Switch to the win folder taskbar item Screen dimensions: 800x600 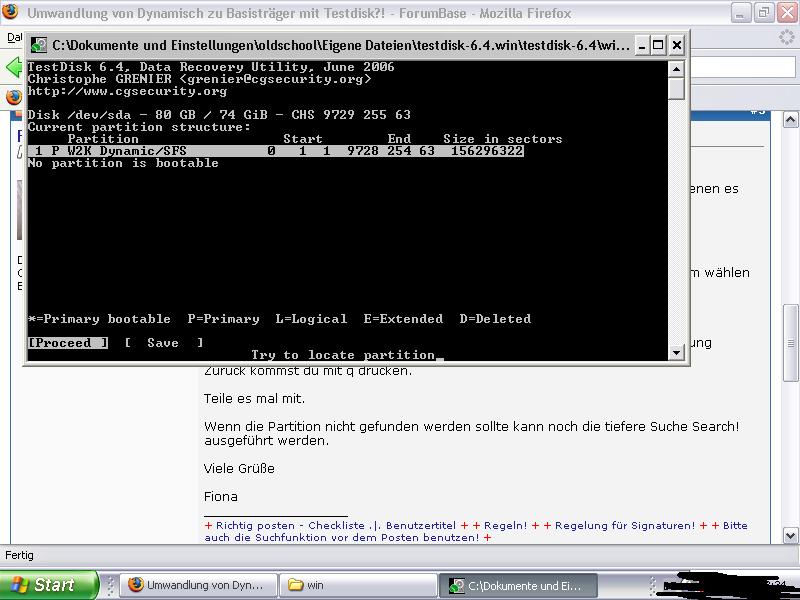(358, 585)
